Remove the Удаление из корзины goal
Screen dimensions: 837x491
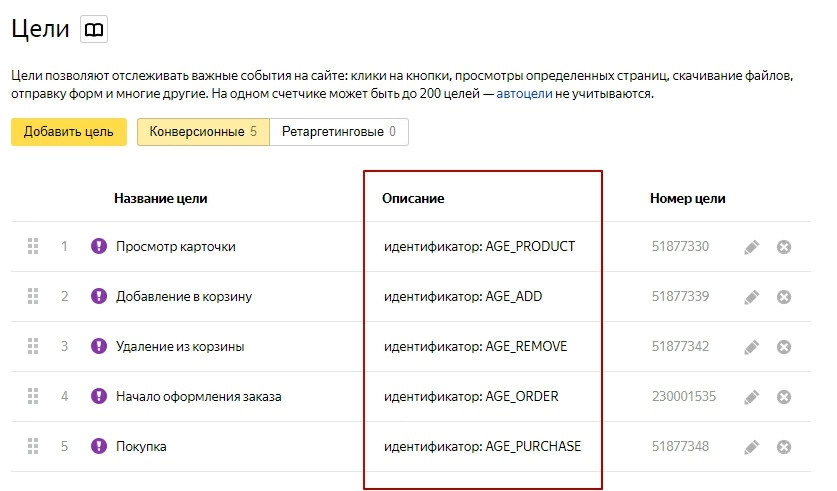click(x=784, y=346)
